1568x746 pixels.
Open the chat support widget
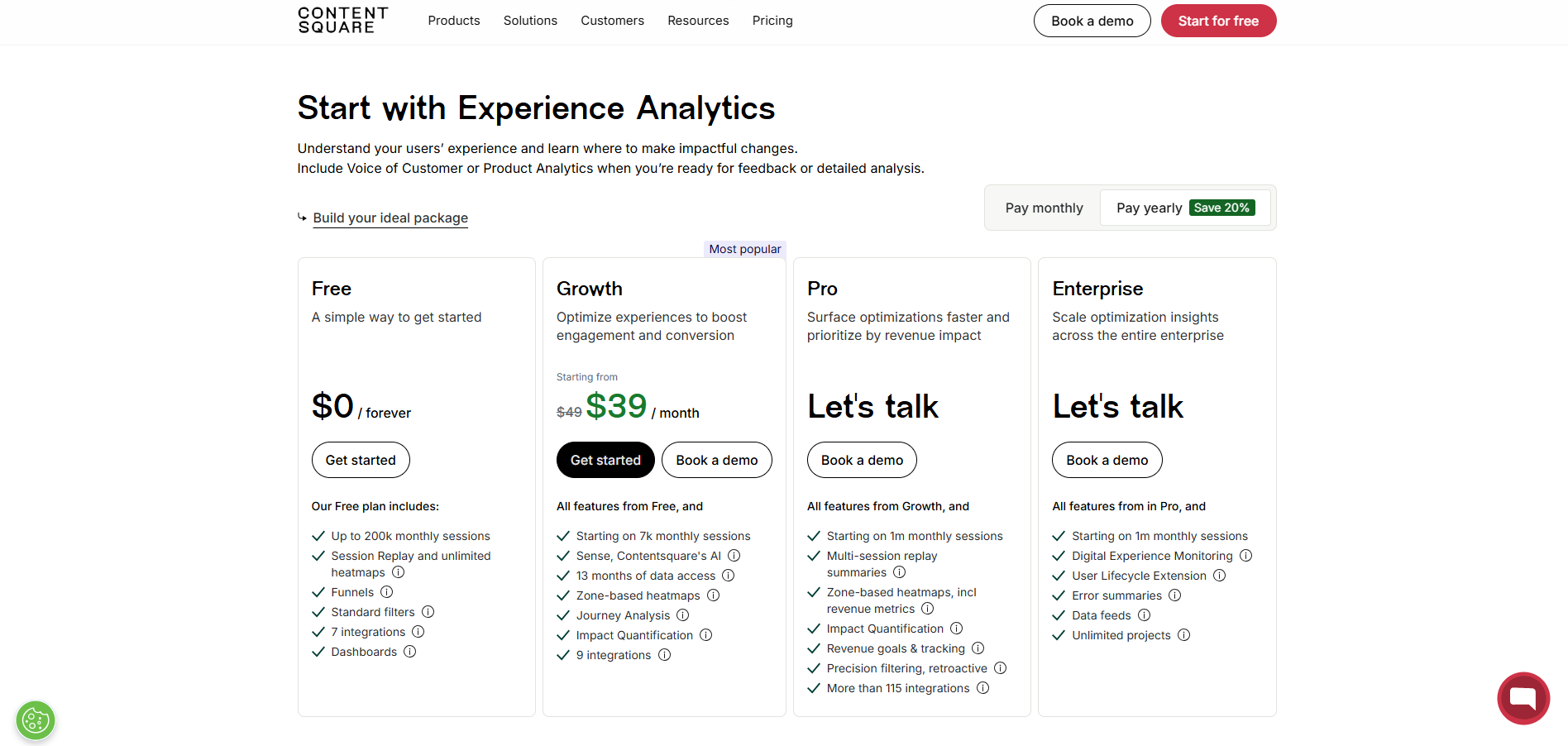1523,698
